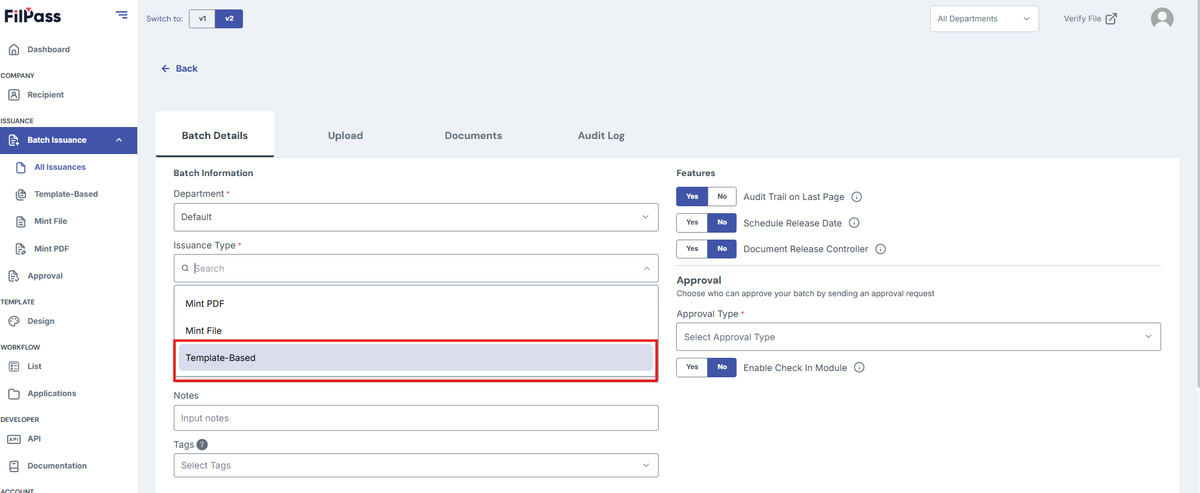Set Document Release Controller to Yes
The width and height of the screenshot is (1200, 493).
692,248
